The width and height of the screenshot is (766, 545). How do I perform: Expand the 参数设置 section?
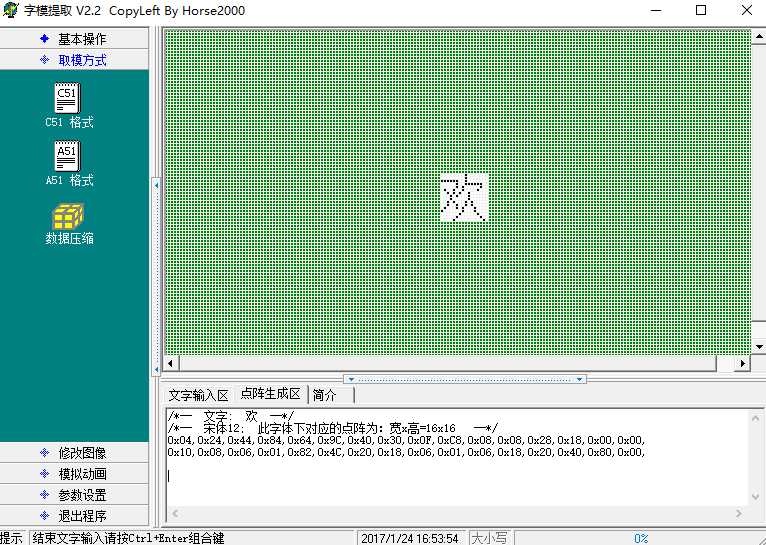coord(74,495)
